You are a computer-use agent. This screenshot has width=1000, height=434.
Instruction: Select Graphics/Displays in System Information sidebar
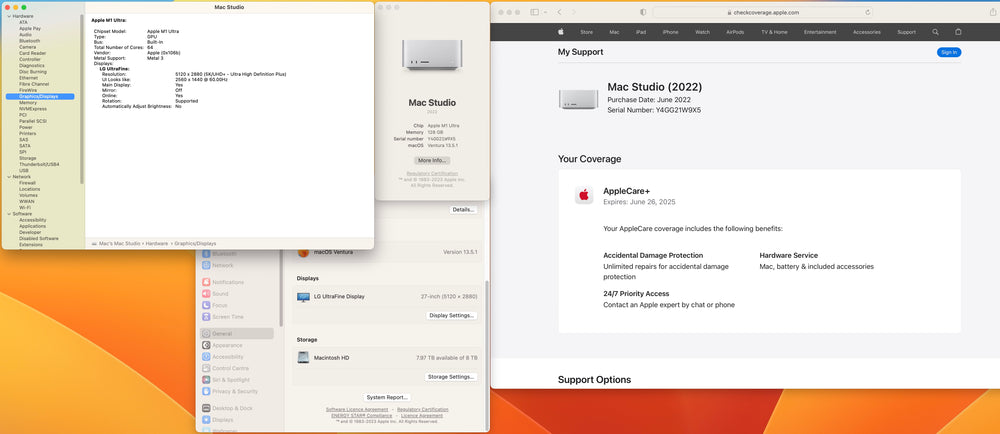click(40, 96)
